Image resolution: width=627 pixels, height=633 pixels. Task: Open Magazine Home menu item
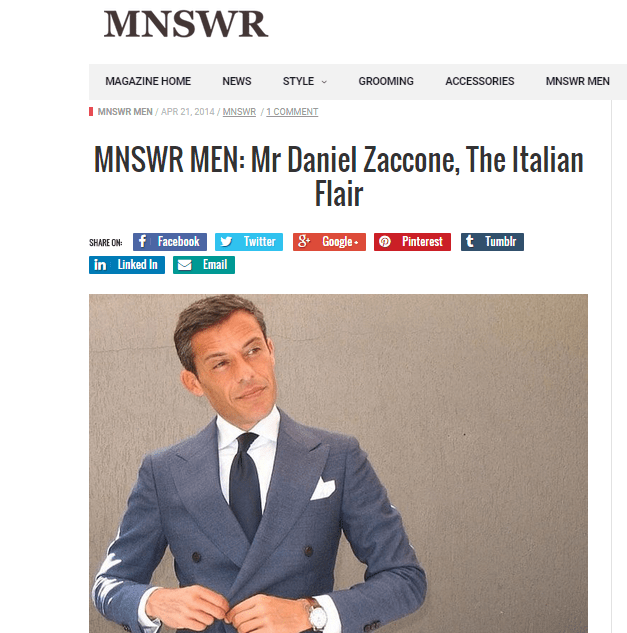coord(148,81)
